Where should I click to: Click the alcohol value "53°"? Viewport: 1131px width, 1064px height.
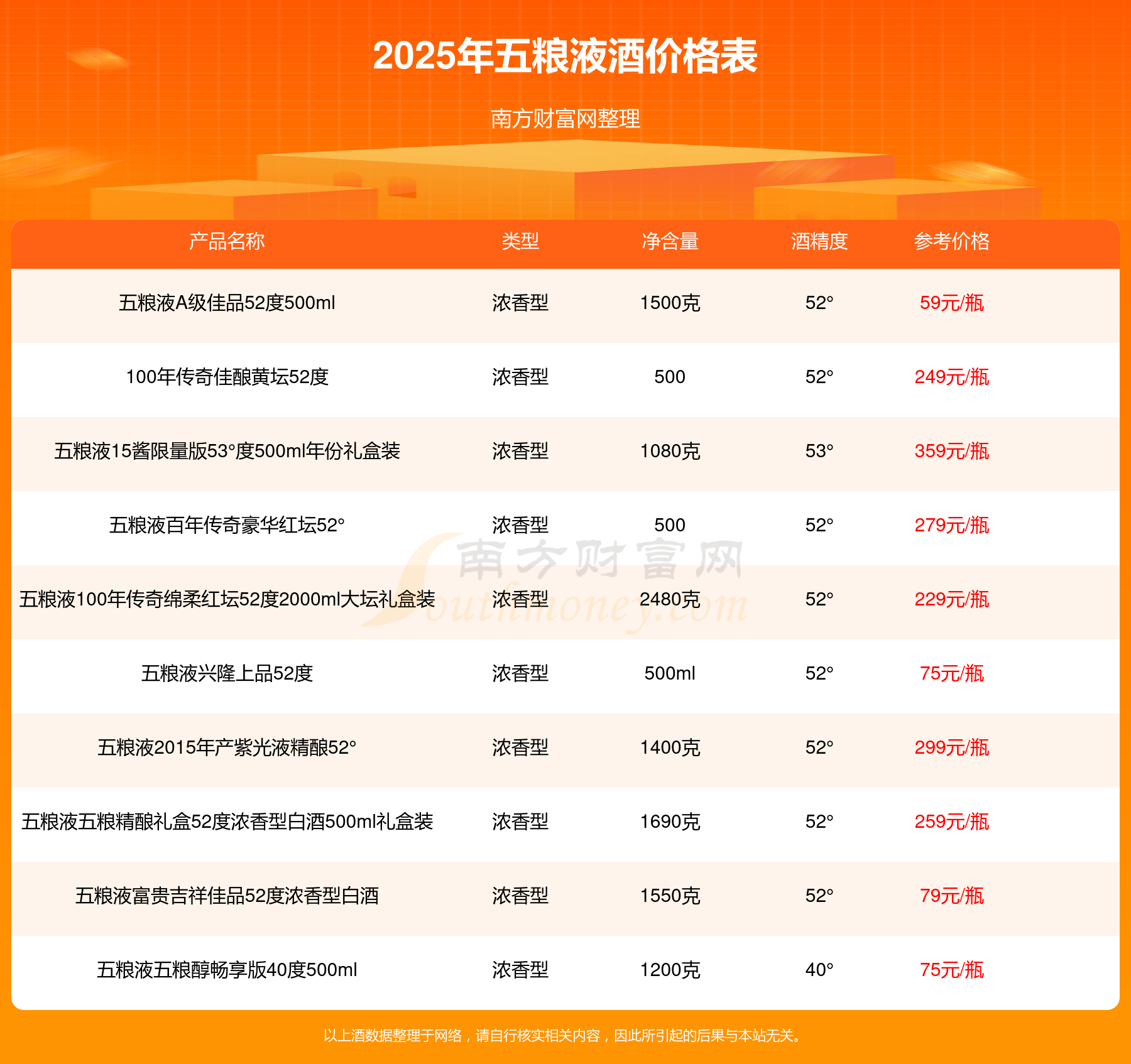(x=819, y=451)
